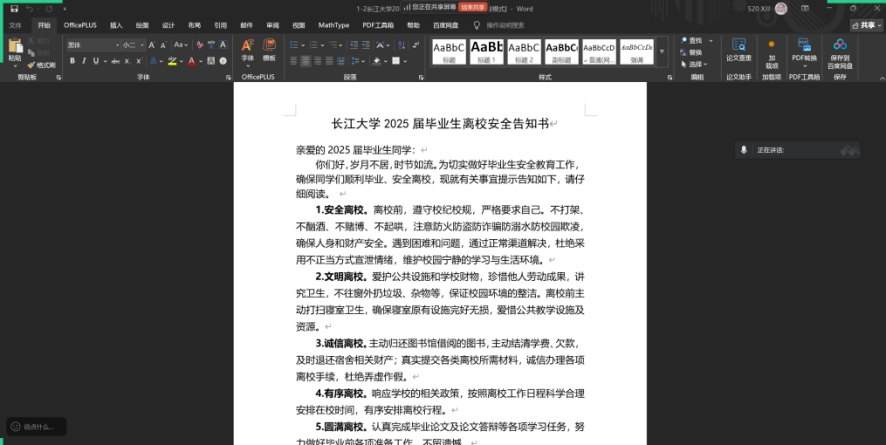Switch to the 插入 (Insert) tab
Screen dimensions: 886x445
(x=116, y=24)
